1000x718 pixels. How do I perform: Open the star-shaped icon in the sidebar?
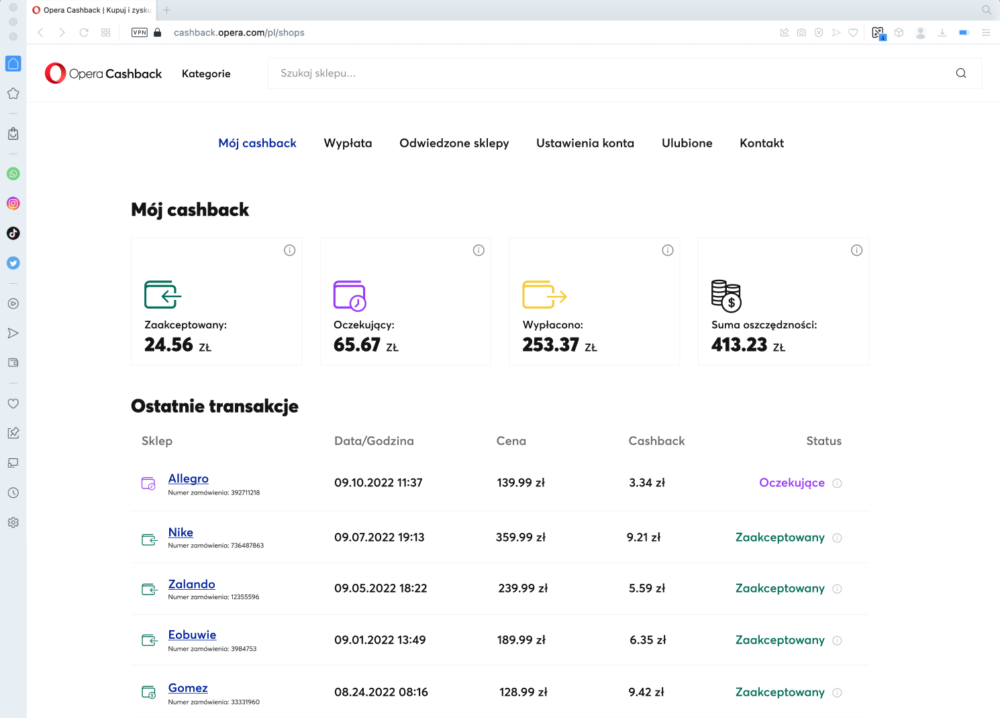pos(13,94)
